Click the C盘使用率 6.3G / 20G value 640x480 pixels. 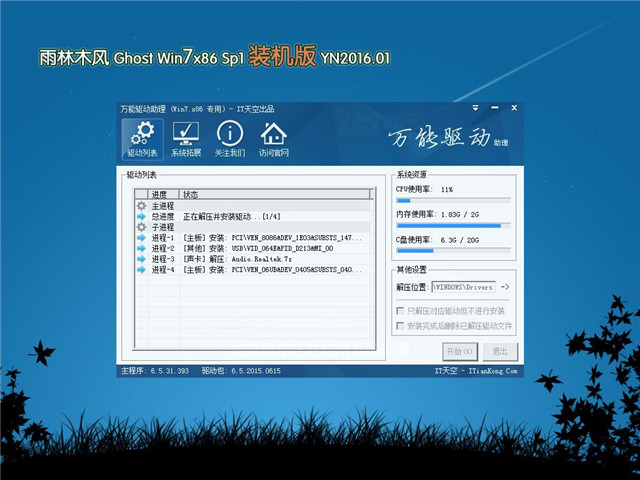point(460,240)
